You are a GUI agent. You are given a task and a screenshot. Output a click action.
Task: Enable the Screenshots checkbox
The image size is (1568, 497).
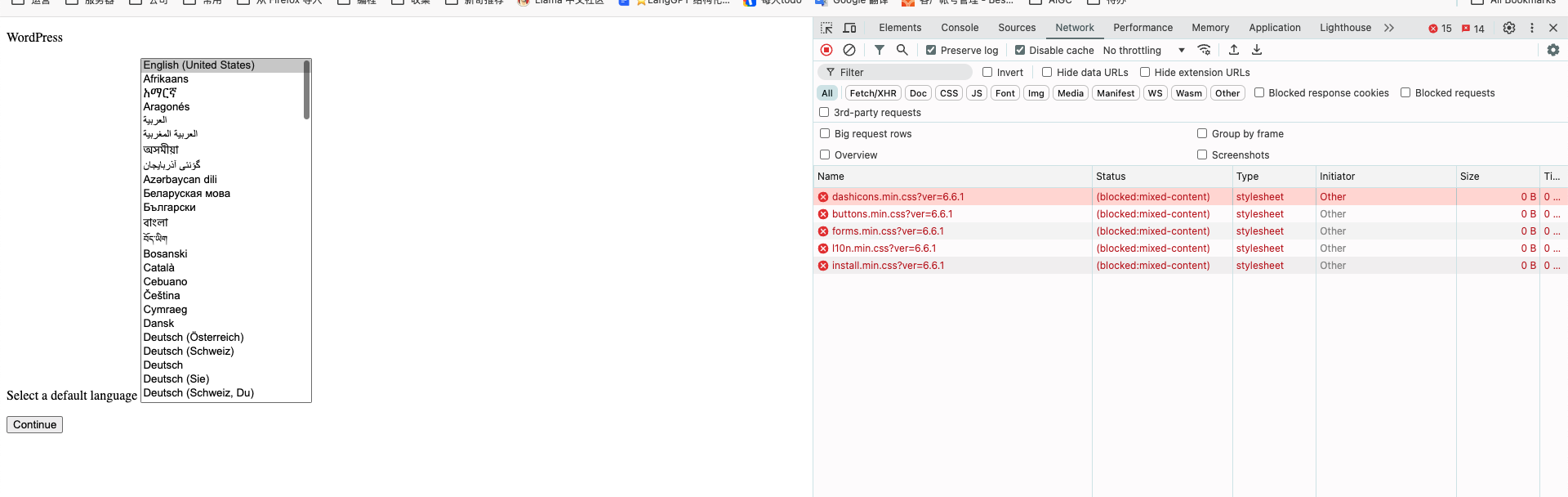tap(1202, 154)
